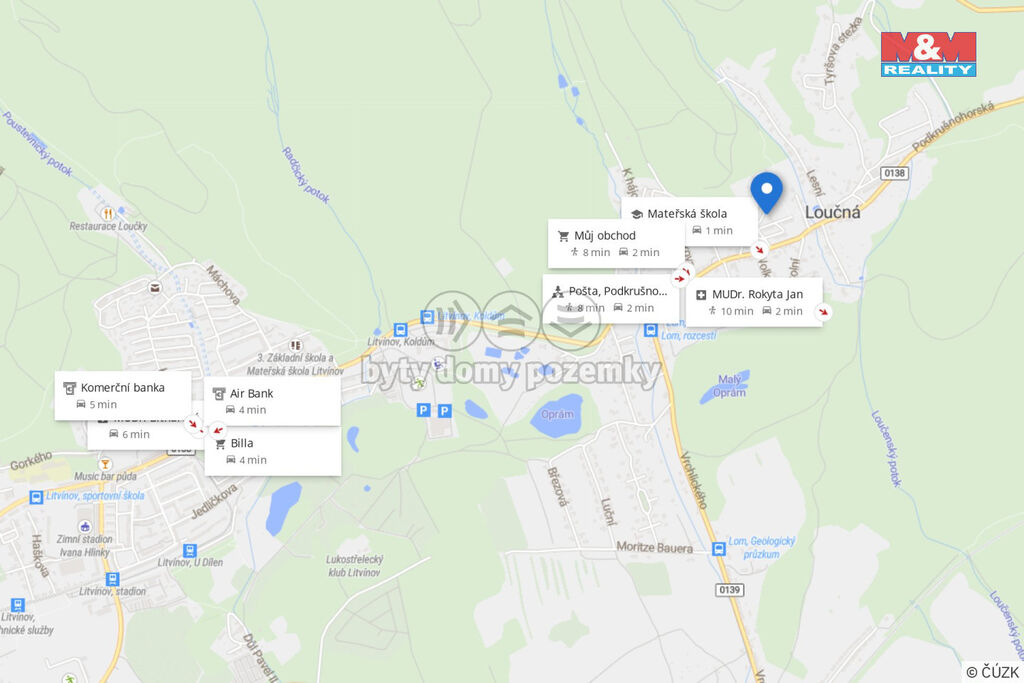The height and width of the screenshot is (683, 1024).
Task: Click the Music bar půda cocktail icon
Action: [x=104, y=464]
